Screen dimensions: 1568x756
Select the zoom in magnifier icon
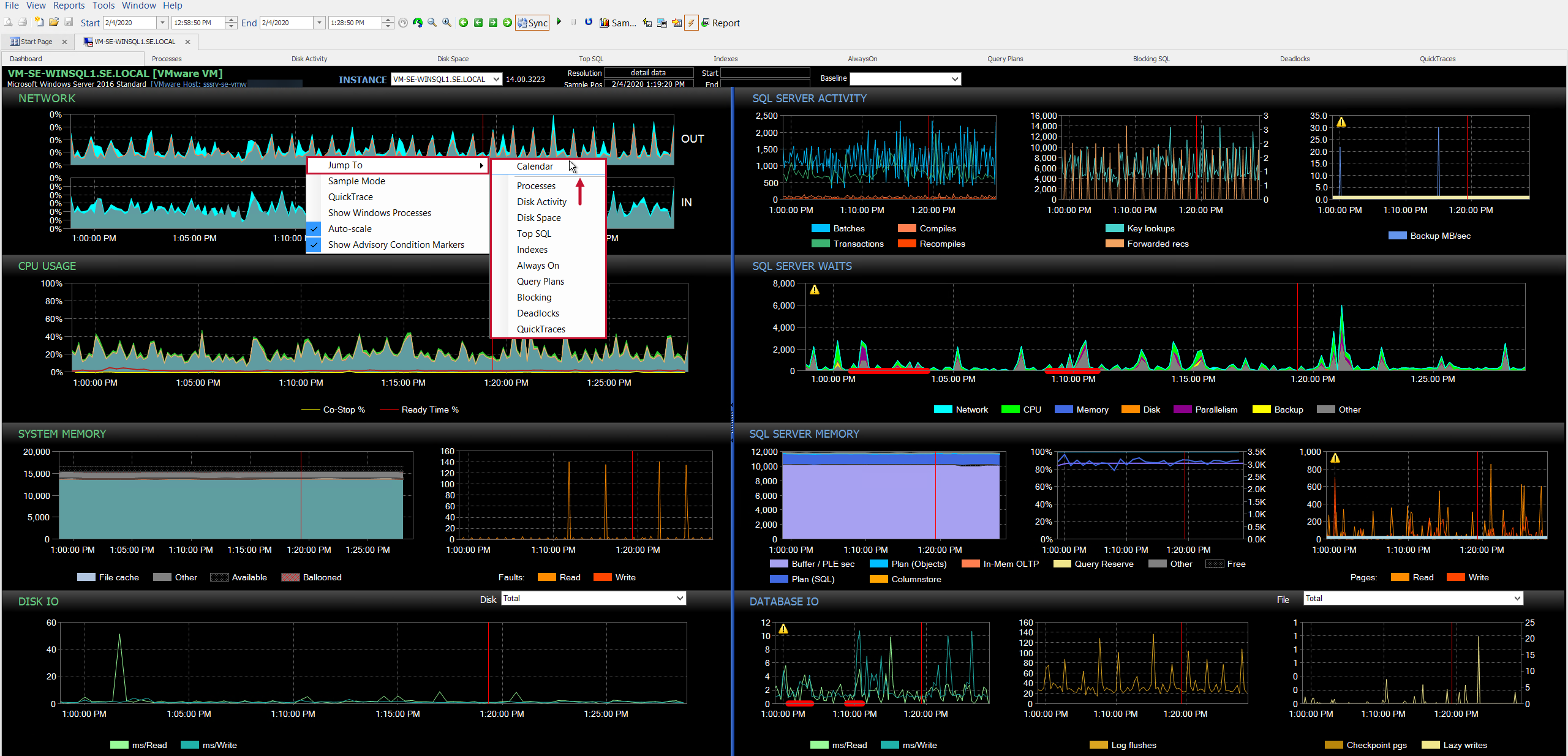click(447, 23)
